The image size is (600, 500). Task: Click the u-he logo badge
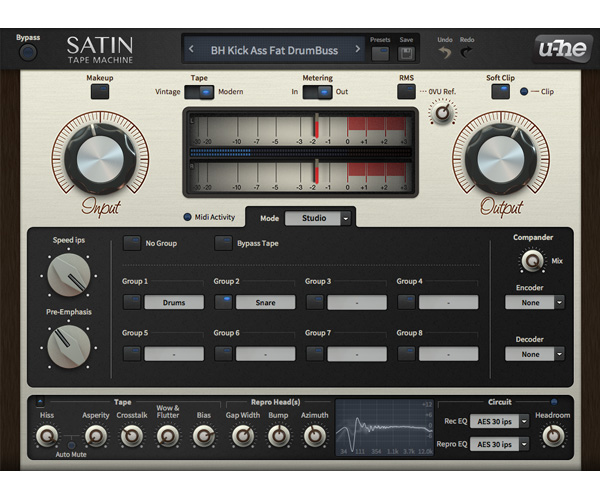tap(562, 49)
